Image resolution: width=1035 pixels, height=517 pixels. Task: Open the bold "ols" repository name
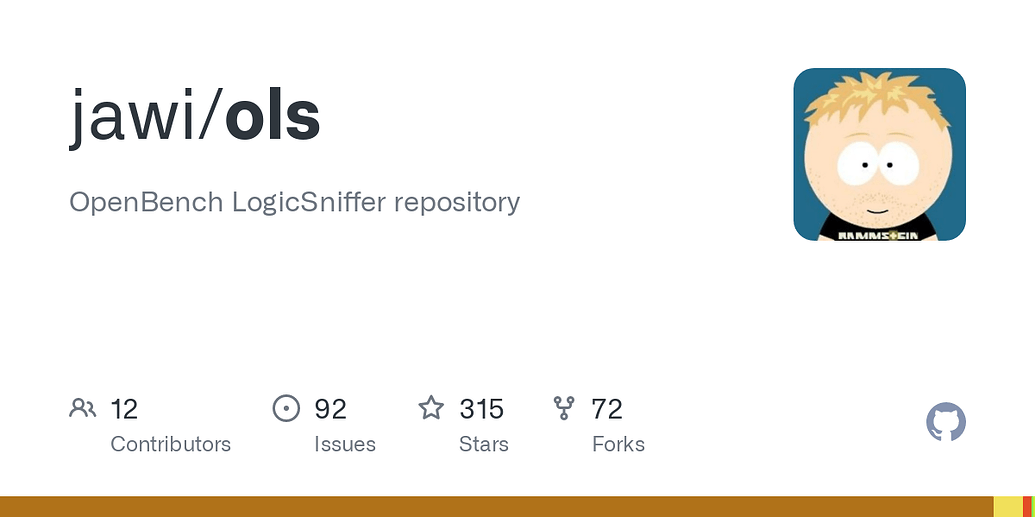[x=273, y=118]
